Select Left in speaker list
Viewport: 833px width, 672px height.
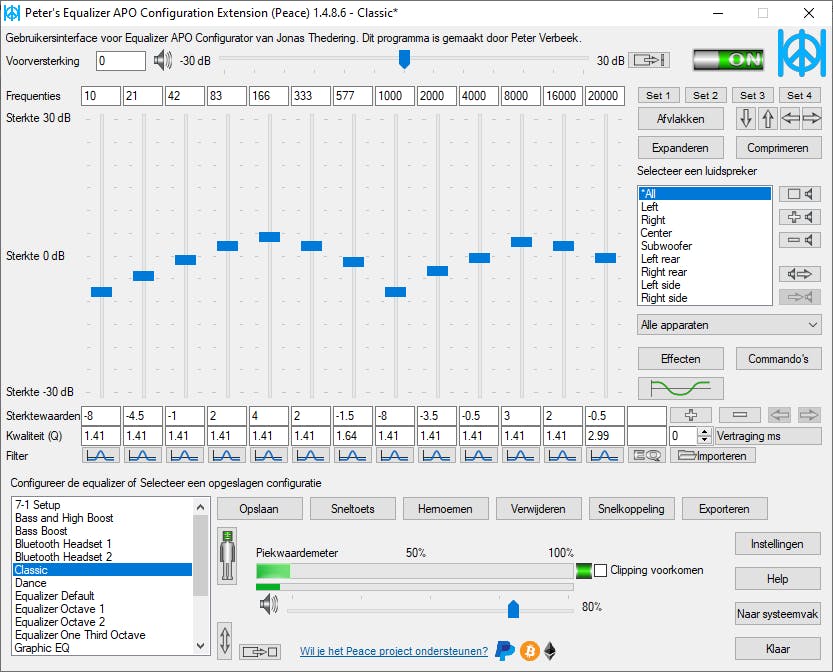click(704, 207)
